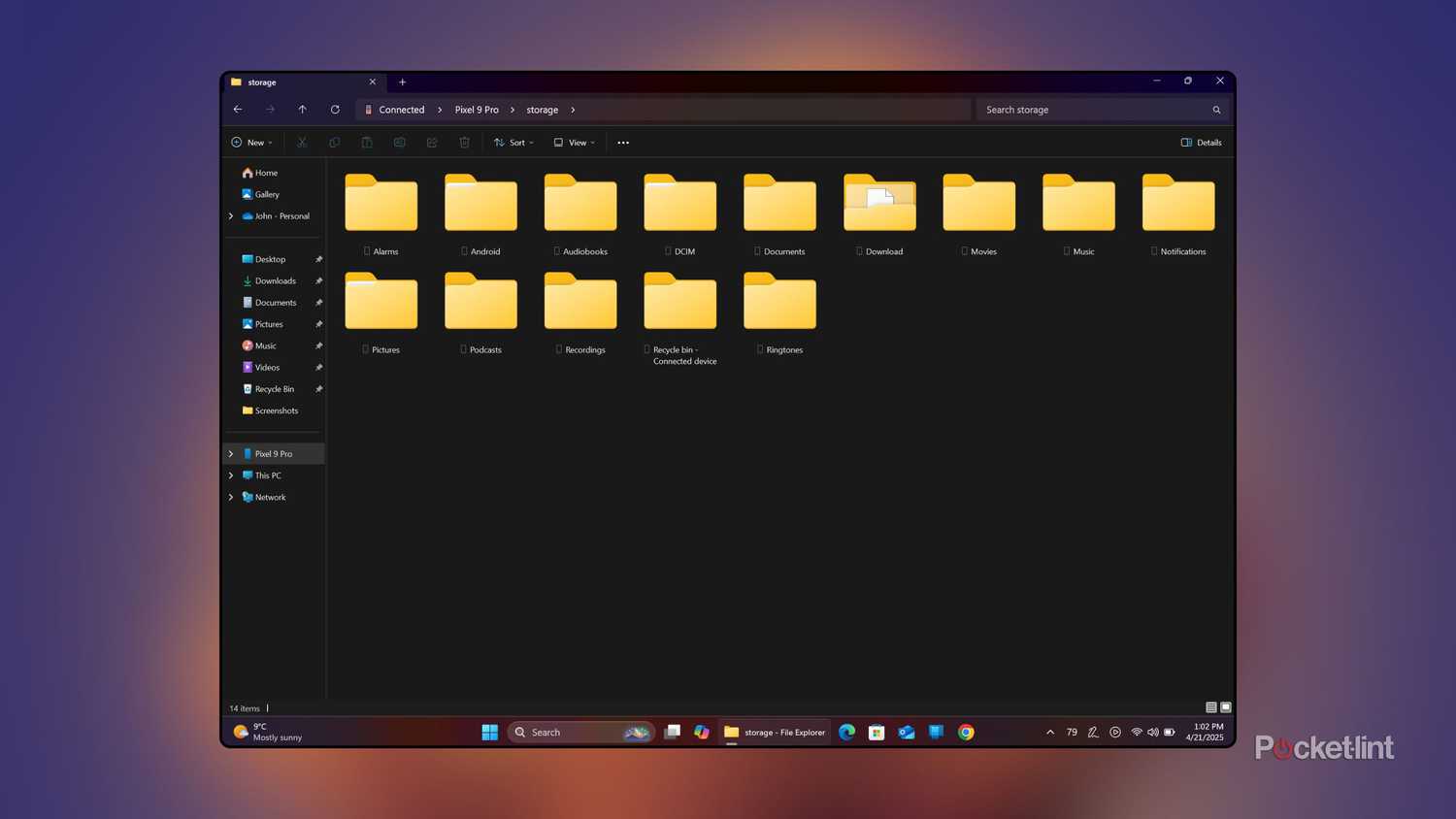Open Google Chrome from taskbar
Viewport: 1456px width, 819px height.
[x=966, y=733]
